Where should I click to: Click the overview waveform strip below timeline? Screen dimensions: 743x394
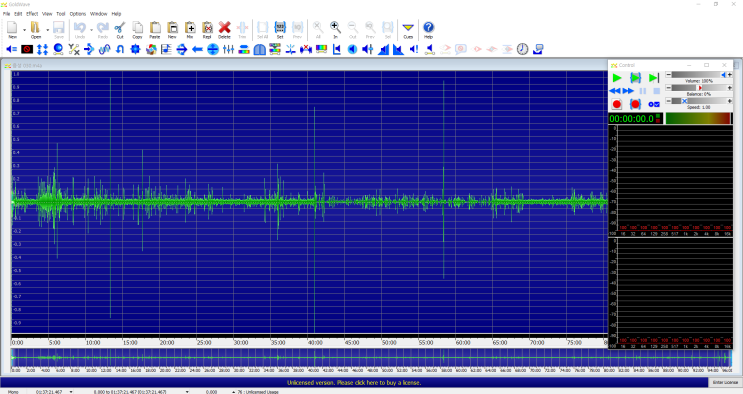(x=372, y=357)
